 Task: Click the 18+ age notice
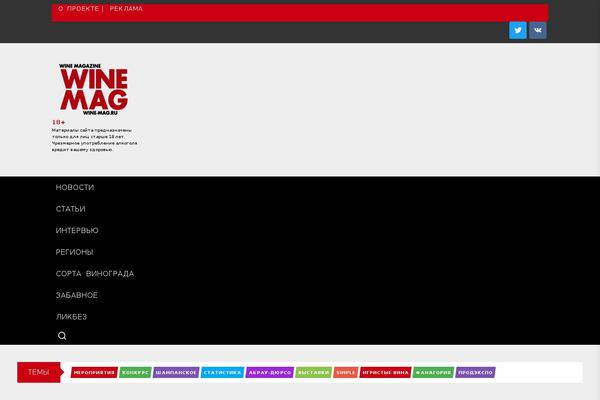(59, 122)
